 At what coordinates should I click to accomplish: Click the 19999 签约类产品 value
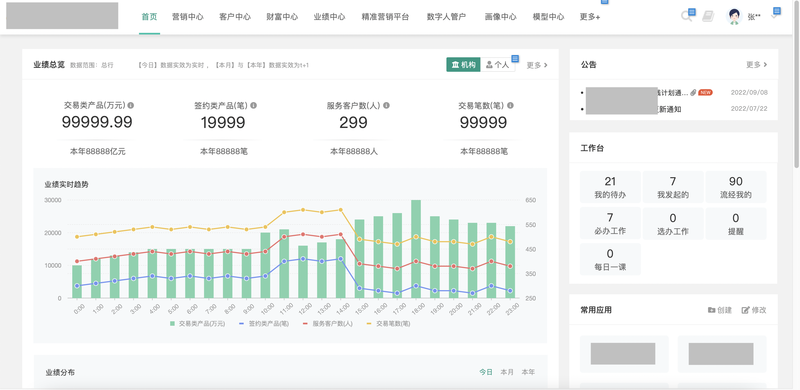point(223,122)
